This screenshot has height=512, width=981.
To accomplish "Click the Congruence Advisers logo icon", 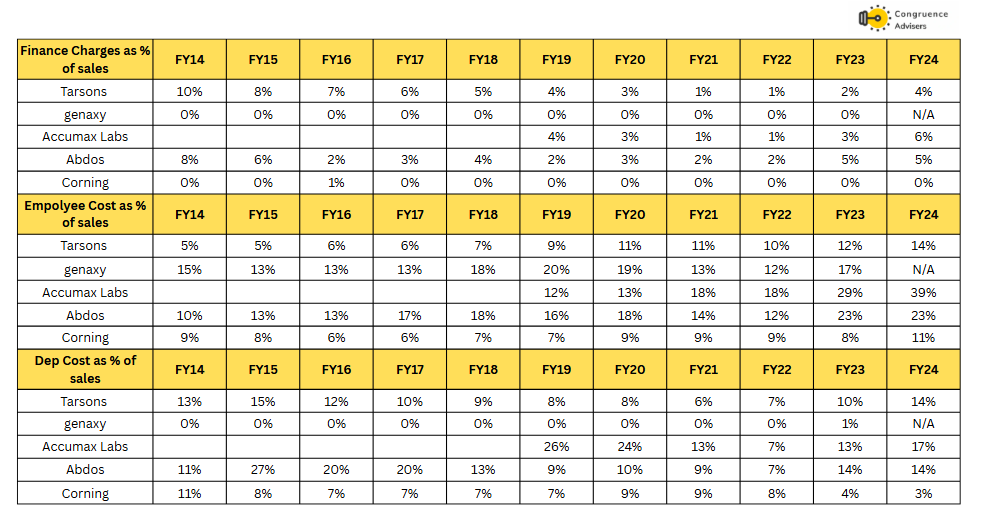I will [x=874, y=19].
